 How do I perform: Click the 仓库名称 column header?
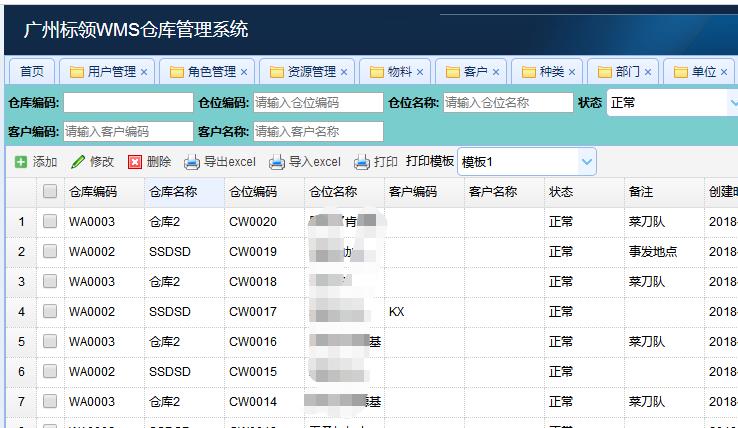pos(173,192)
